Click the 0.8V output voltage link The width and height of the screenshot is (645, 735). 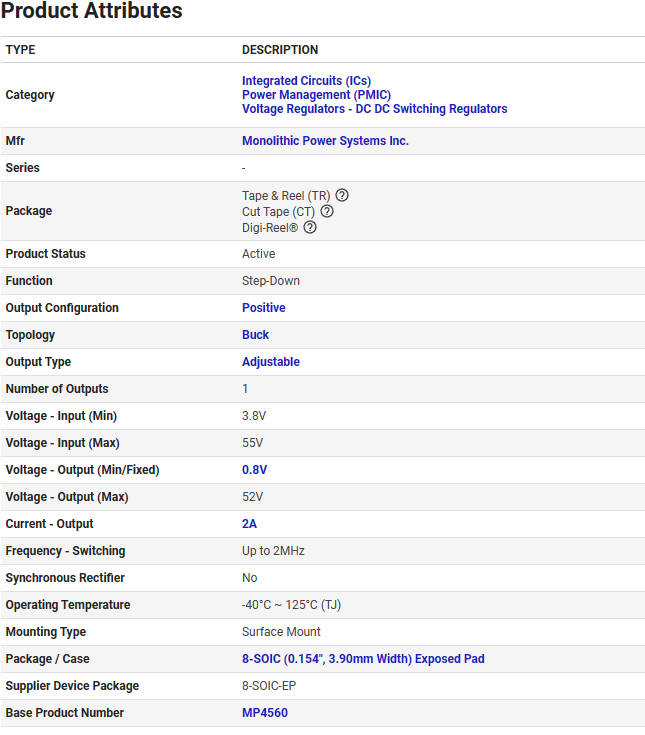click(x=254, y=470)
